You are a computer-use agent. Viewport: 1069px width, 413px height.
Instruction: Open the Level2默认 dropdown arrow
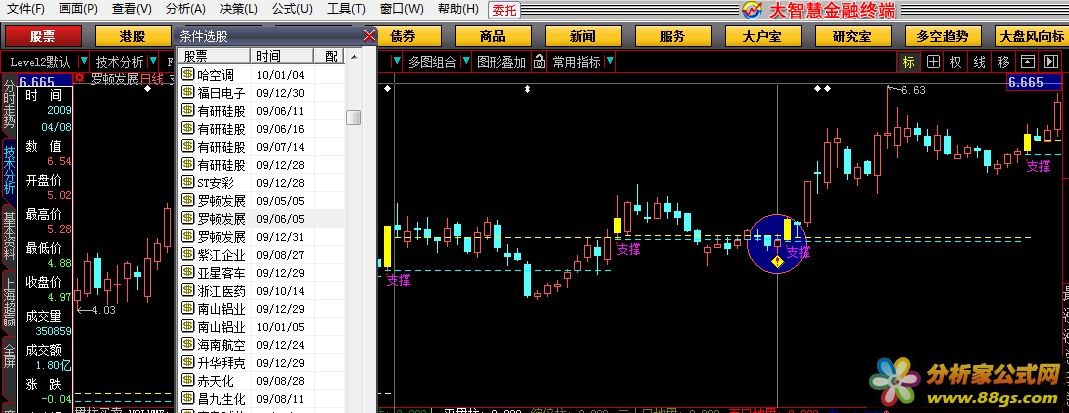click(x=83, y=62)
